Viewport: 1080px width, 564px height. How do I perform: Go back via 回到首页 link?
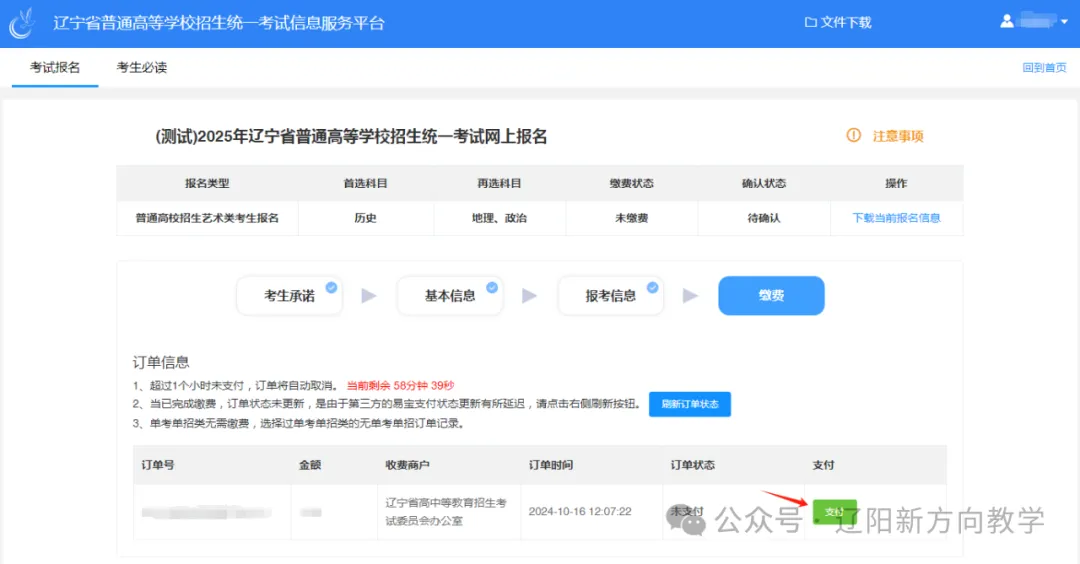[x=1044, y=67]
